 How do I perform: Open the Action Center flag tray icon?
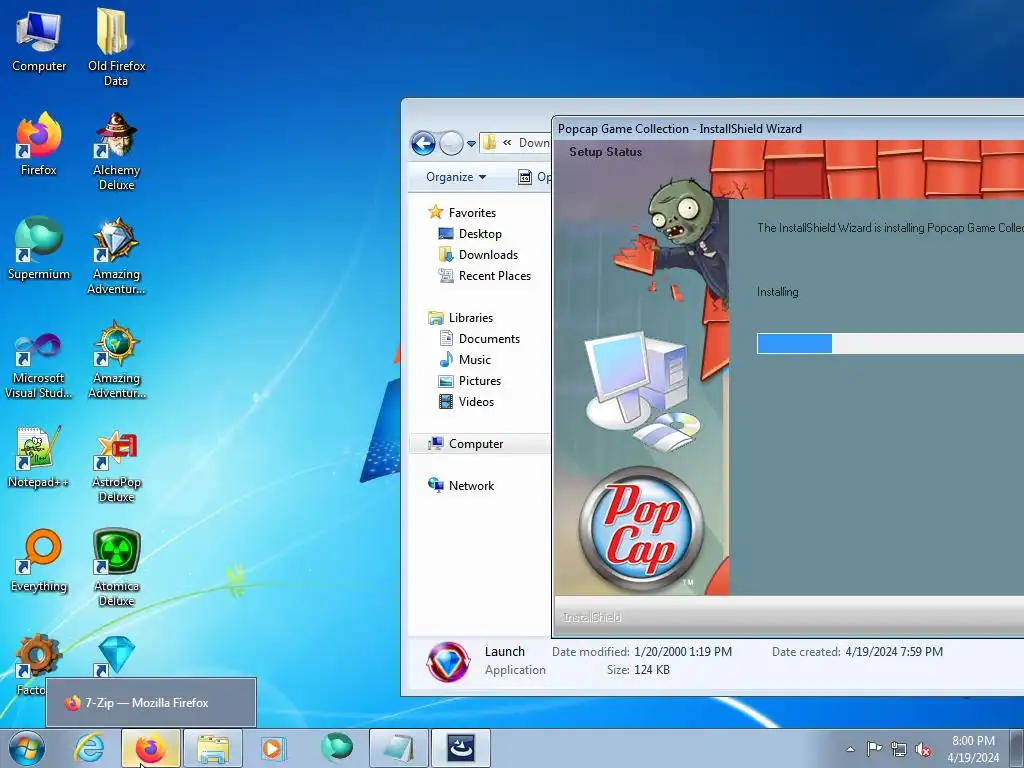874,749
